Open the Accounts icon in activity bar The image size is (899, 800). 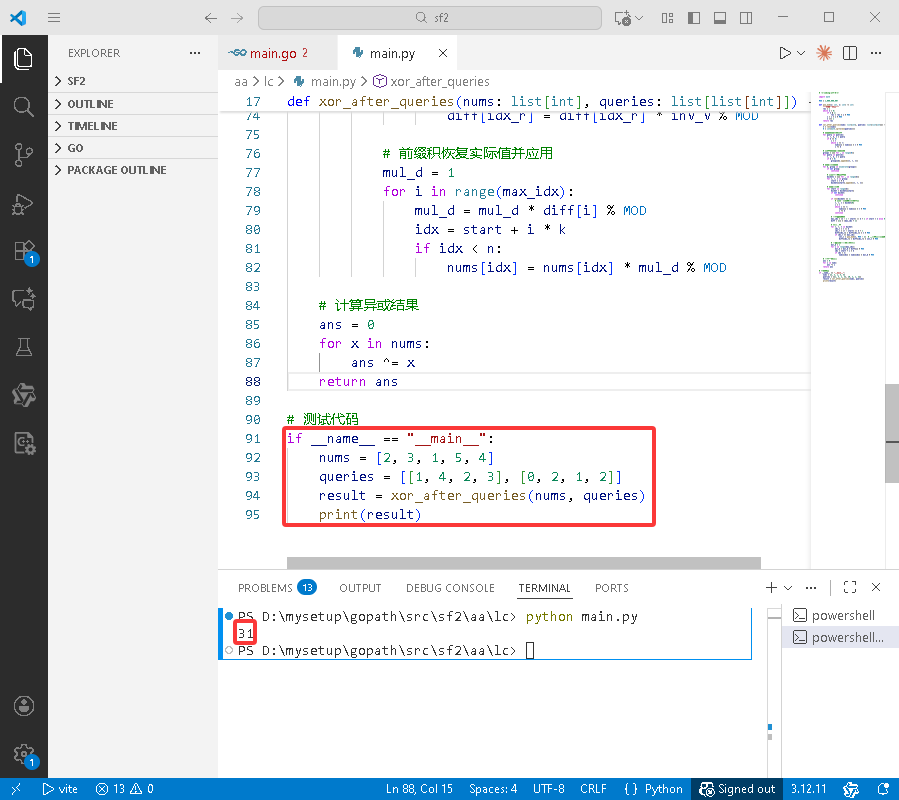[x=24, y=706]
